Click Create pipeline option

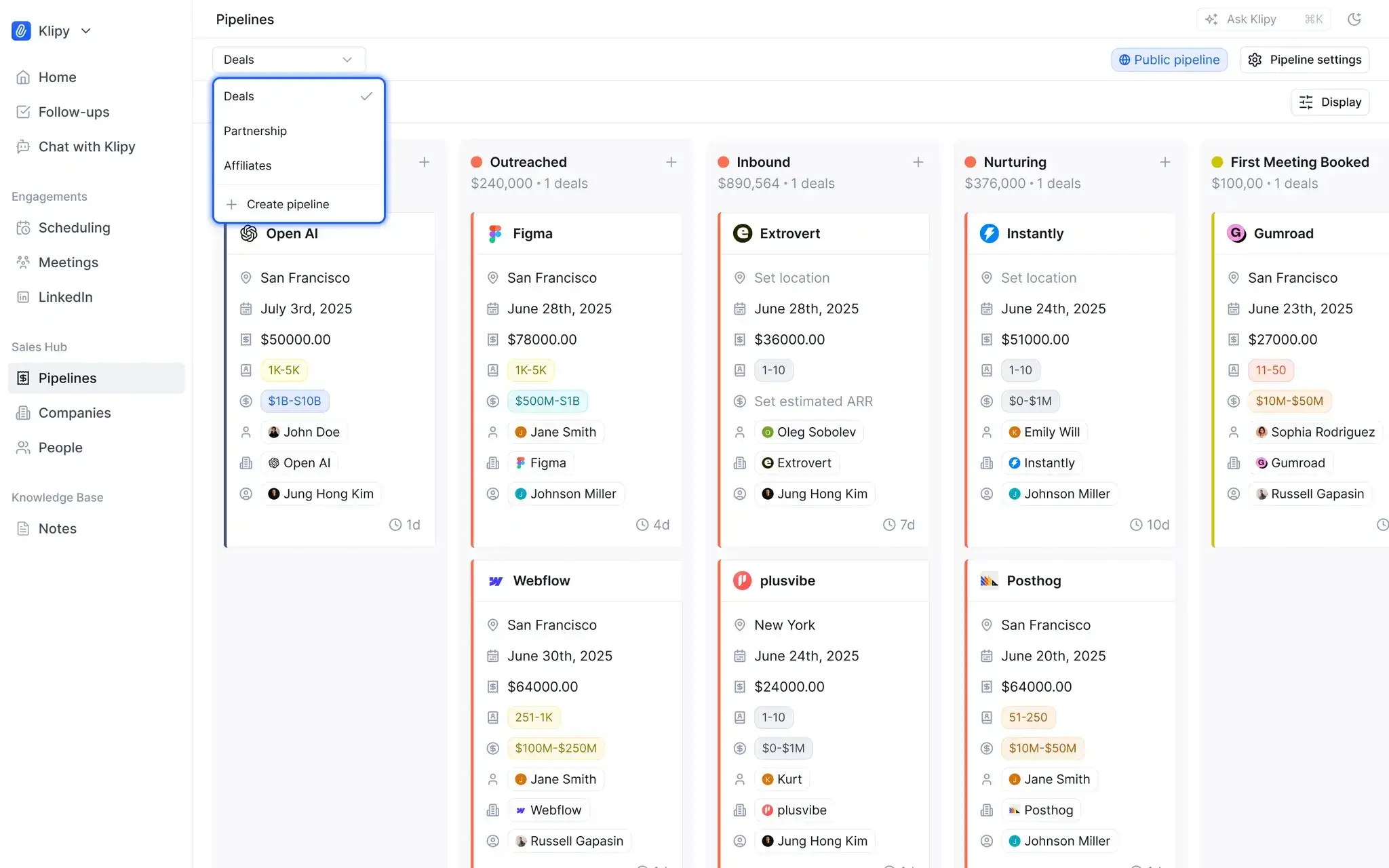[x=288, y=204]
